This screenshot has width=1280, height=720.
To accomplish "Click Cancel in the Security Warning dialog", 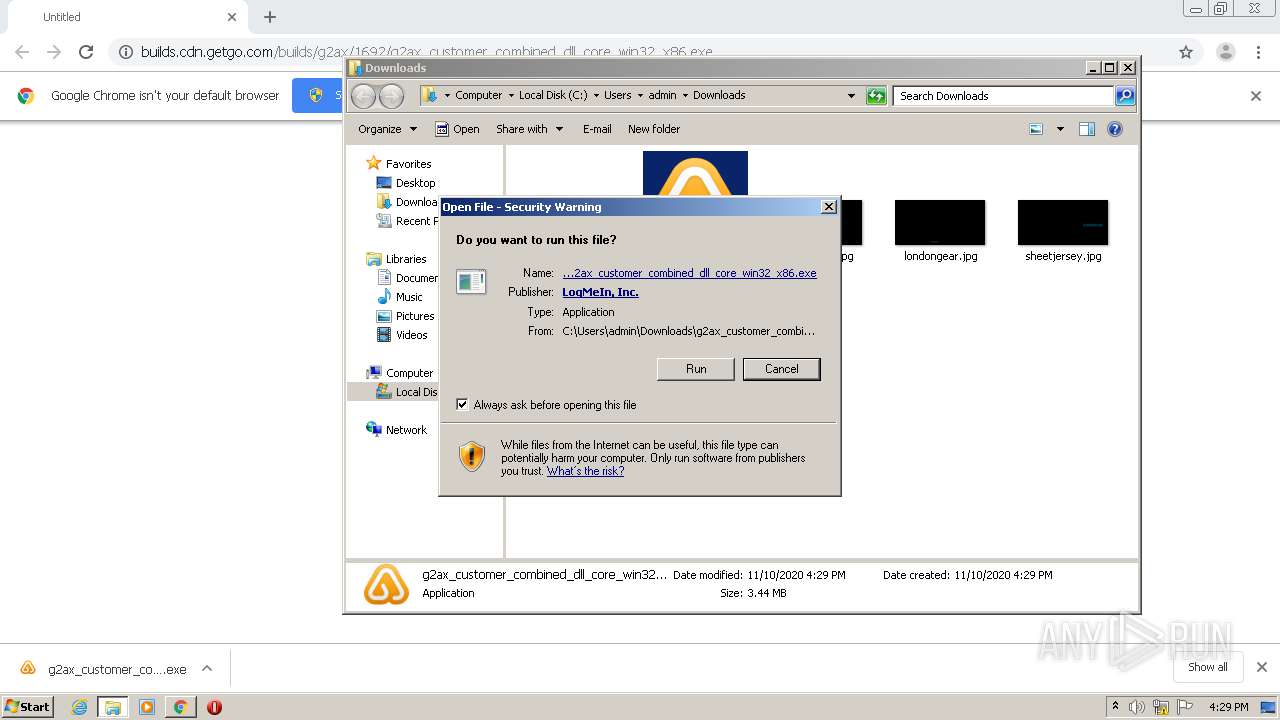I will (781, 369).
